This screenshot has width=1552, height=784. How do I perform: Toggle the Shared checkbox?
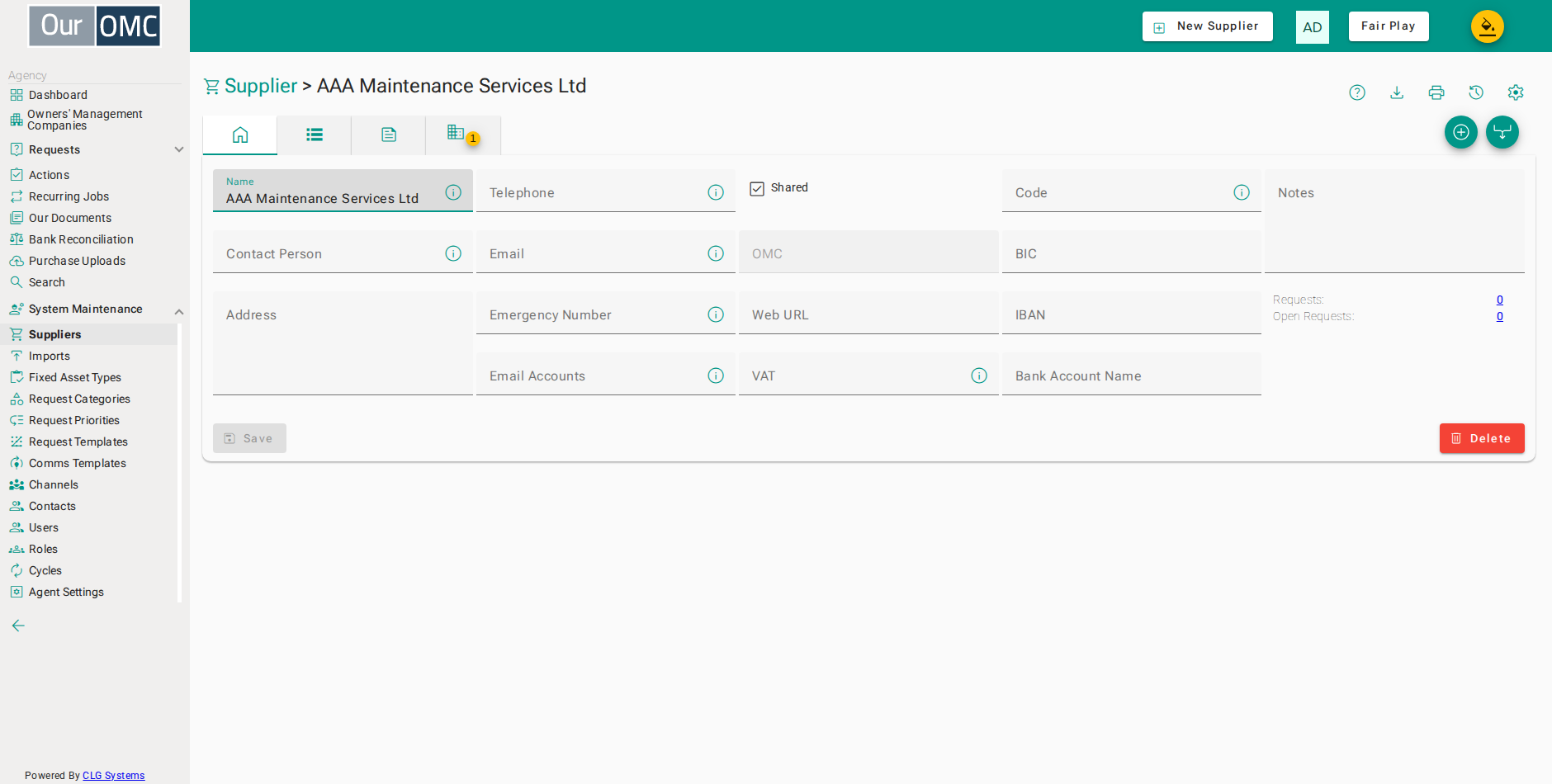(x=757, y=188)
